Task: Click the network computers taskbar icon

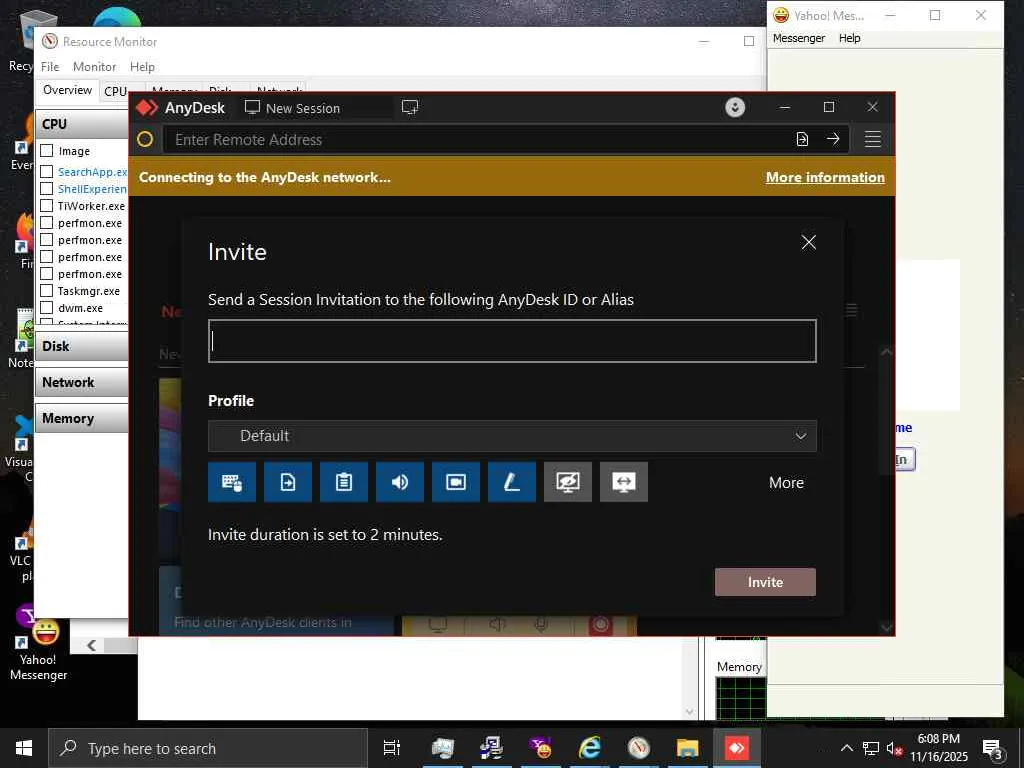Action: point(492,748)
